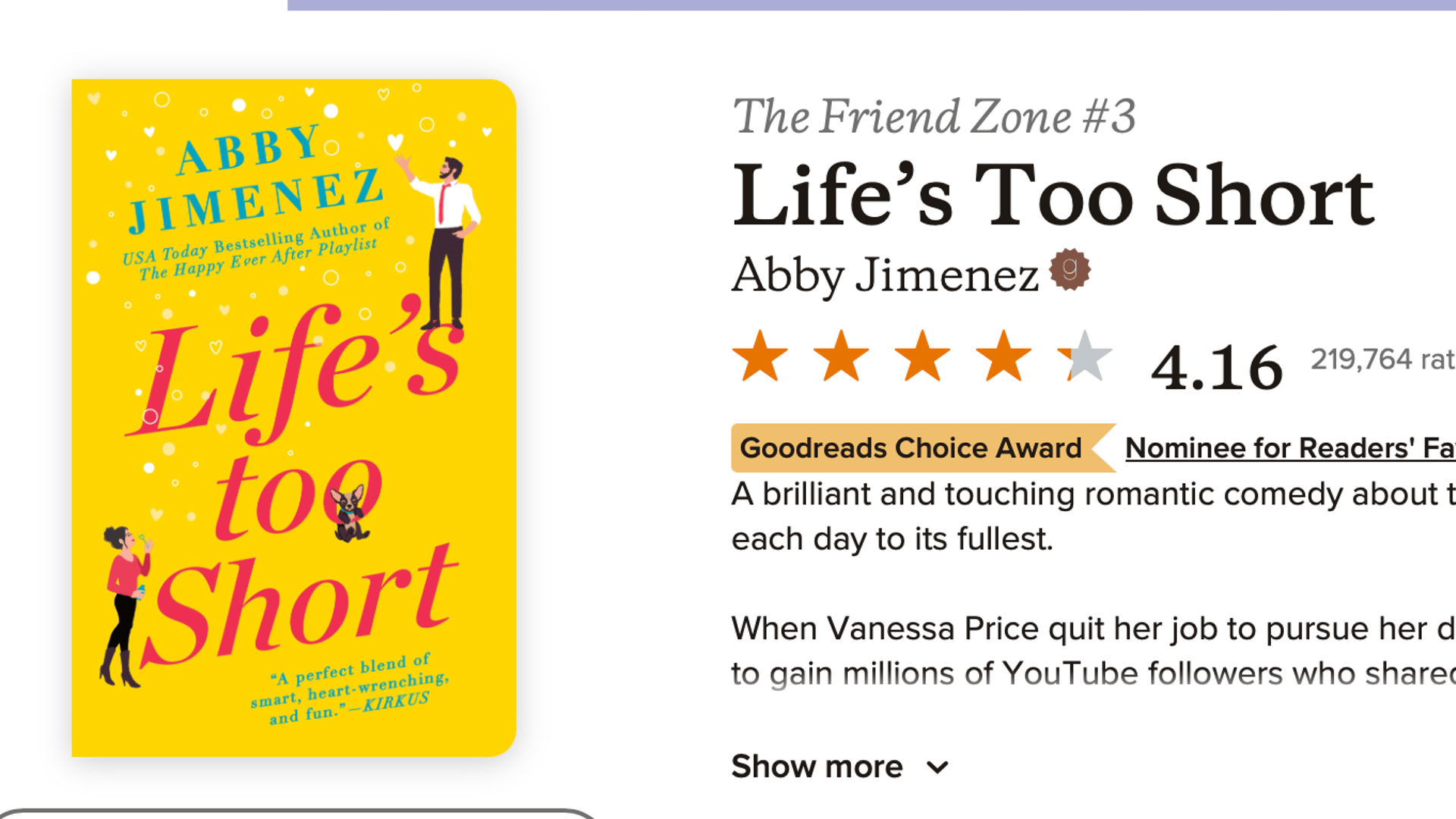Click the third orange rating star

922,356
